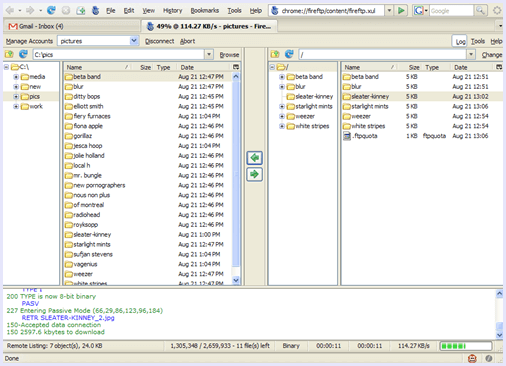Expand the media folder in the local tree
The image size is (506, 366).
[16, 77]
